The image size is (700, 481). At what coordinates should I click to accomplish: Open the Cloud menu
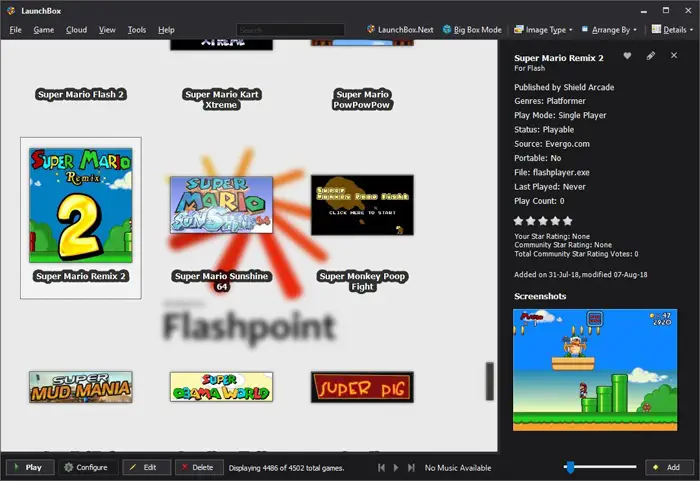pos(76,29)
